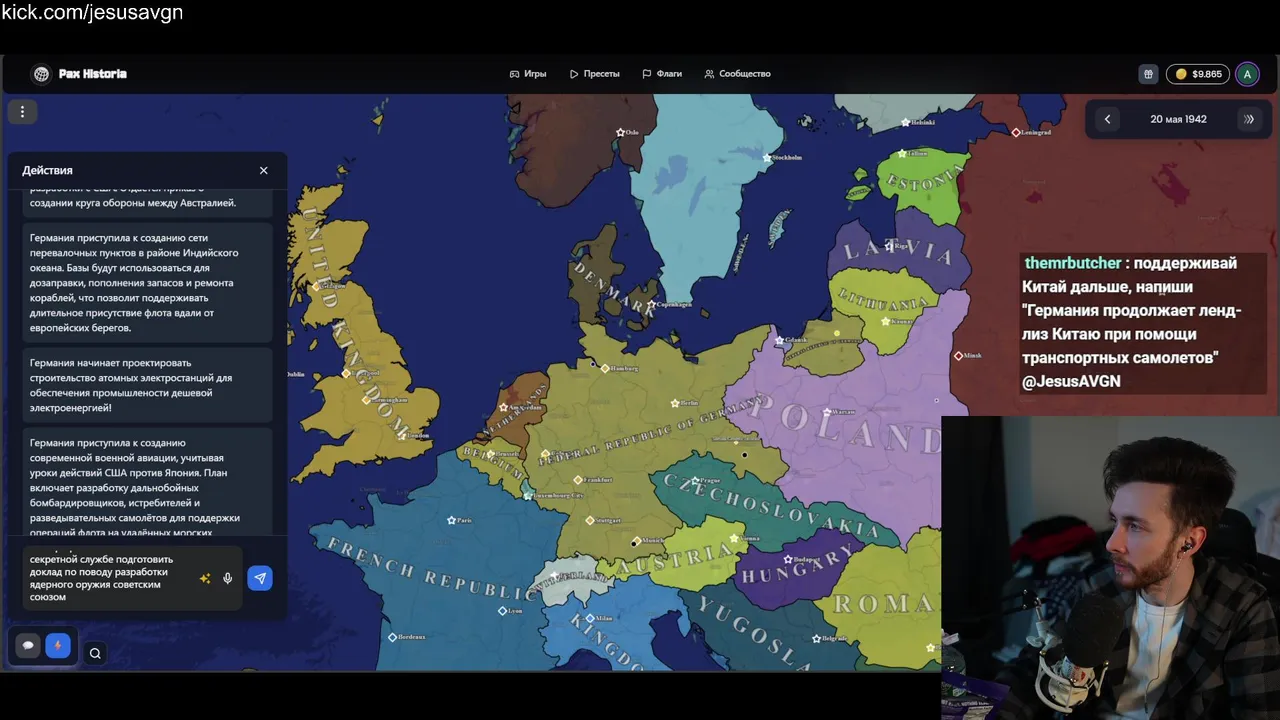Select the Luxembourg City marker
This screenshot has height=720, width=1280.
pos(528,495)
